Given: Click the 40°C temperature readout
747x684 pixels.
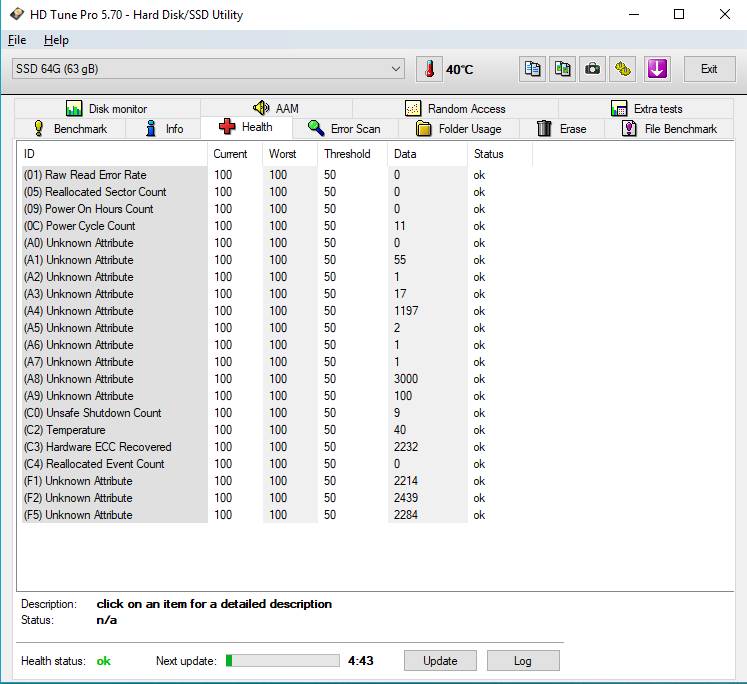Looking at the screenshot, I should [459, 70].
